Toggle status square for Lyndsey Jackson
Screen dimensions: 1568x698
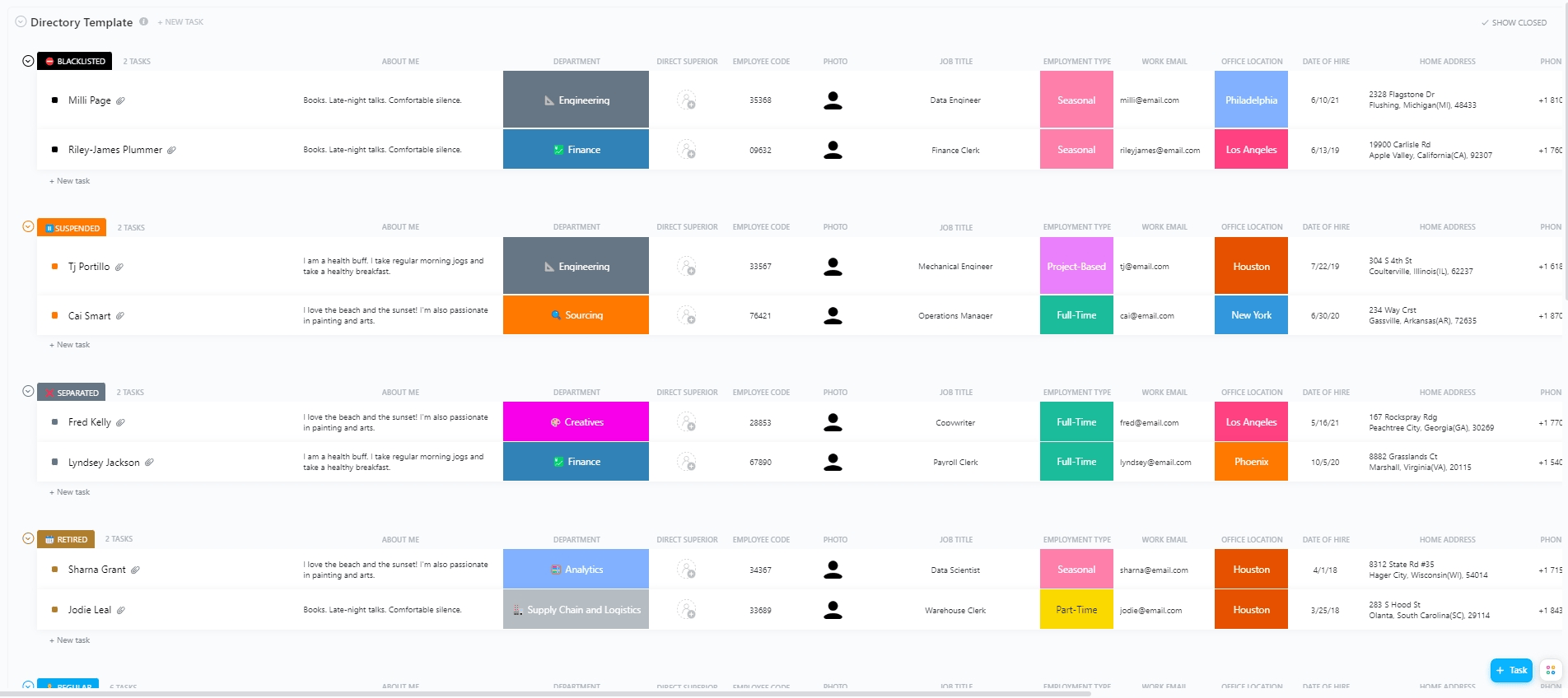[x=54, y=463]
